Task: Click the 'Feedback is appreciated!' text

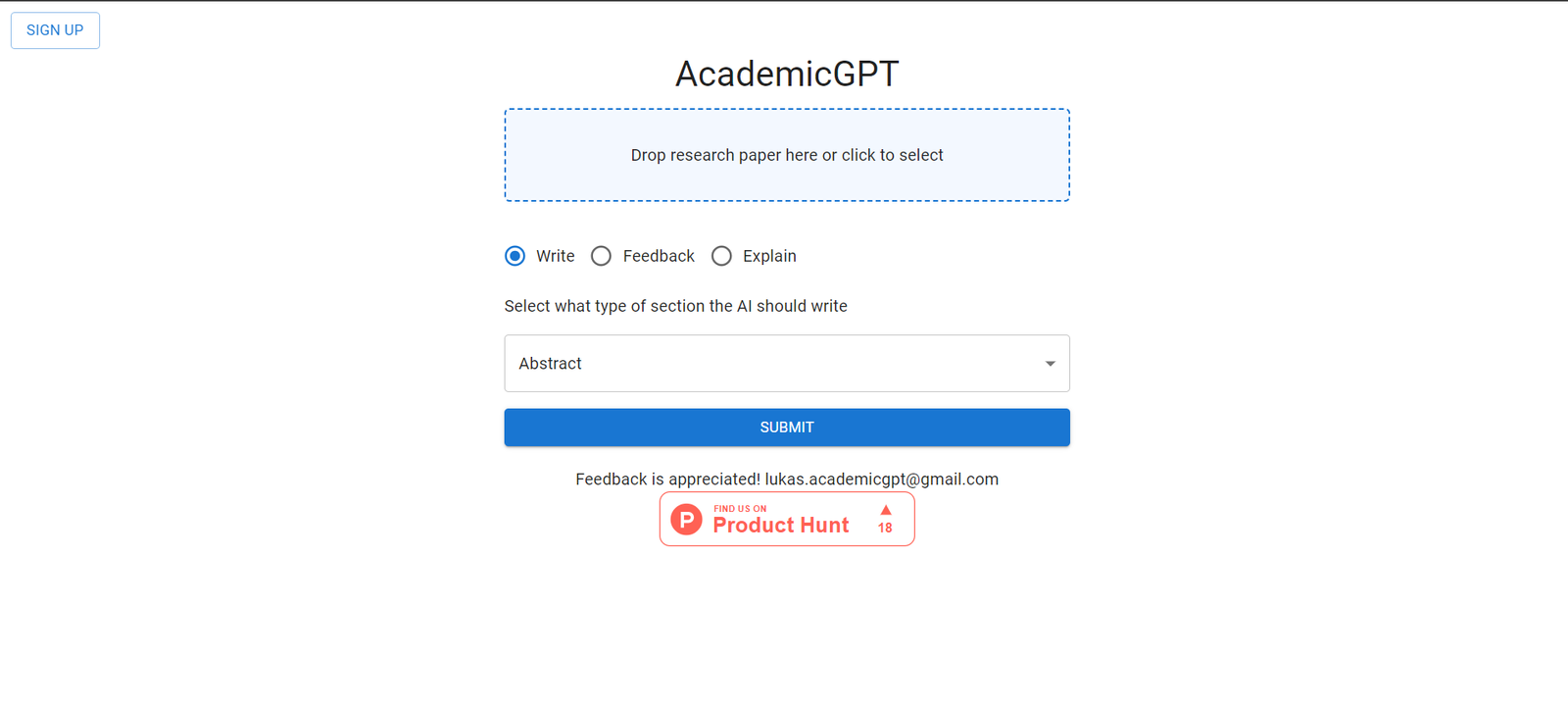Action: pos(667,480)
